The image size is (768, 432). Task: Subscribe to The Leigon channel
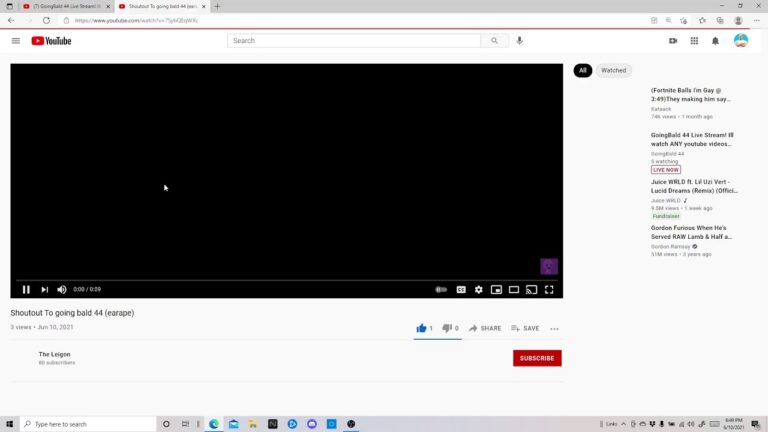537,358
